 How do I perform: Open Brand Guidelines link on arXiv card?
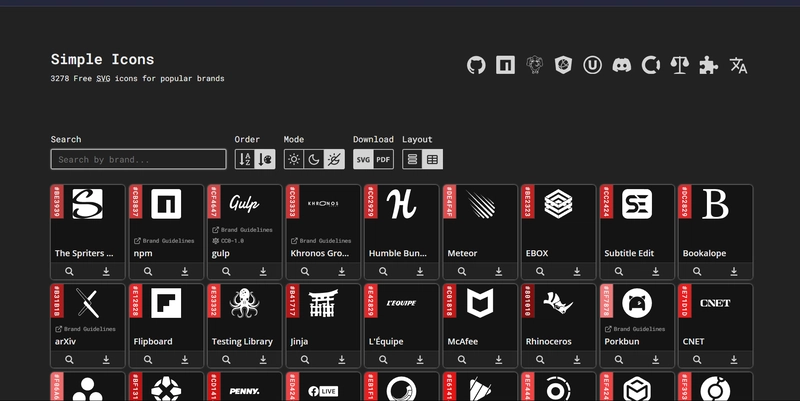(86, 329)
